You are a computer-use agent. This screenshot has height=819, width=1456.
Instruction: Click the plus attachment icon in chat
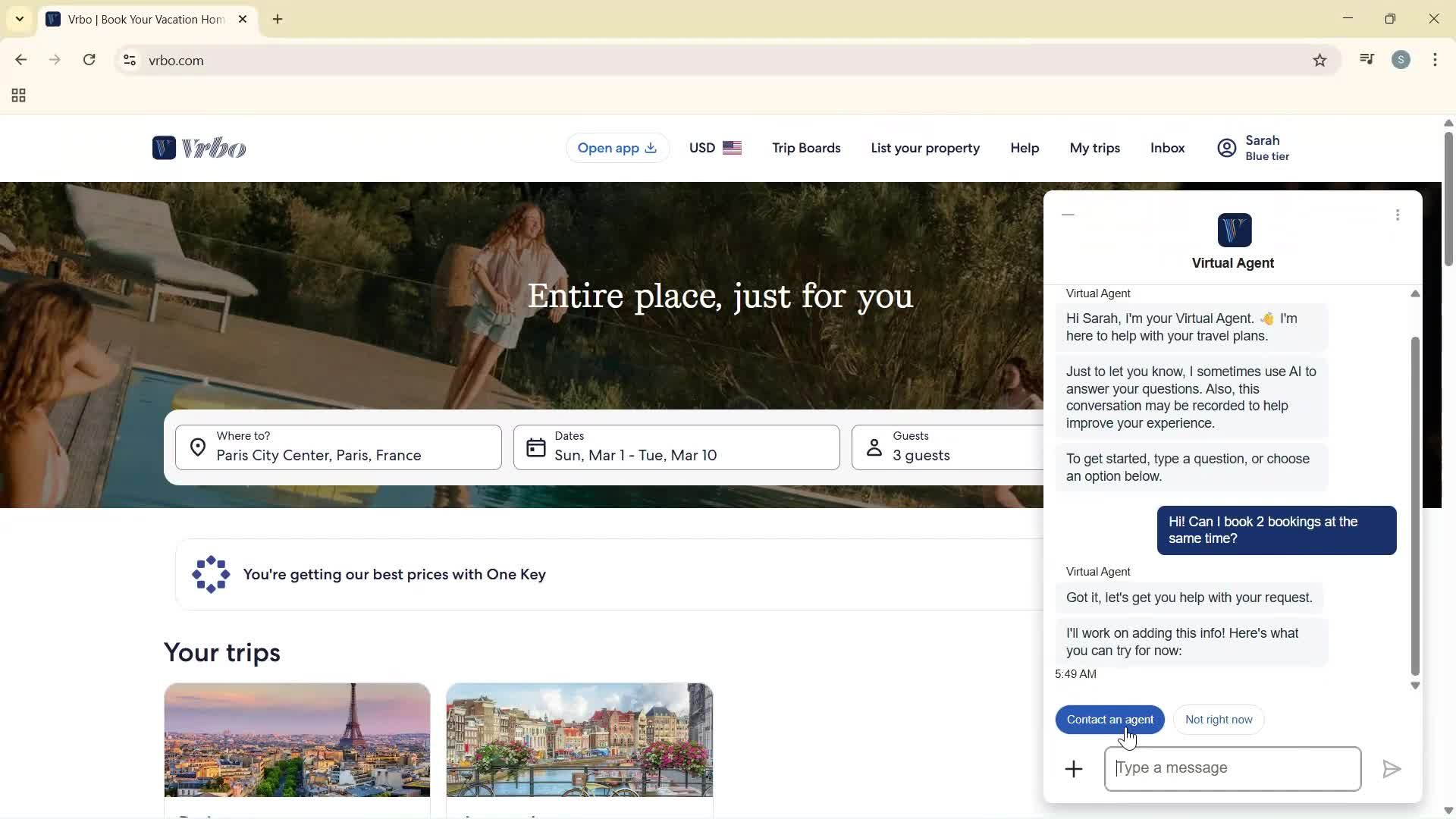pos(1074,769)
